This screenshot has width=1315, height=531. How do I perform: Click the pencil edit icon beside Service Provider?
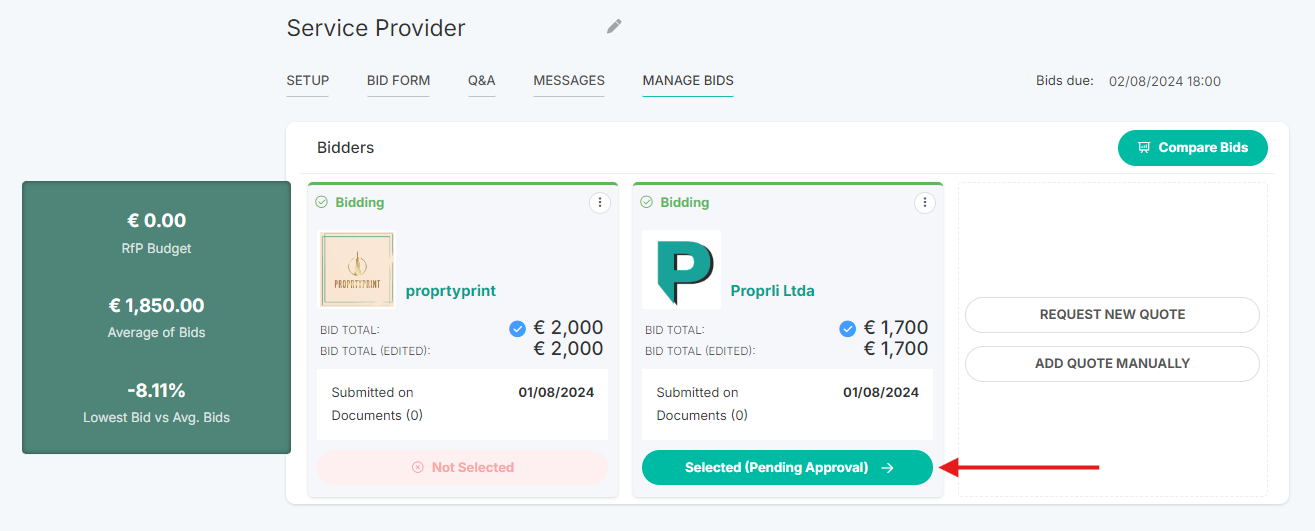pyautogui.click(x=614, y=27)
